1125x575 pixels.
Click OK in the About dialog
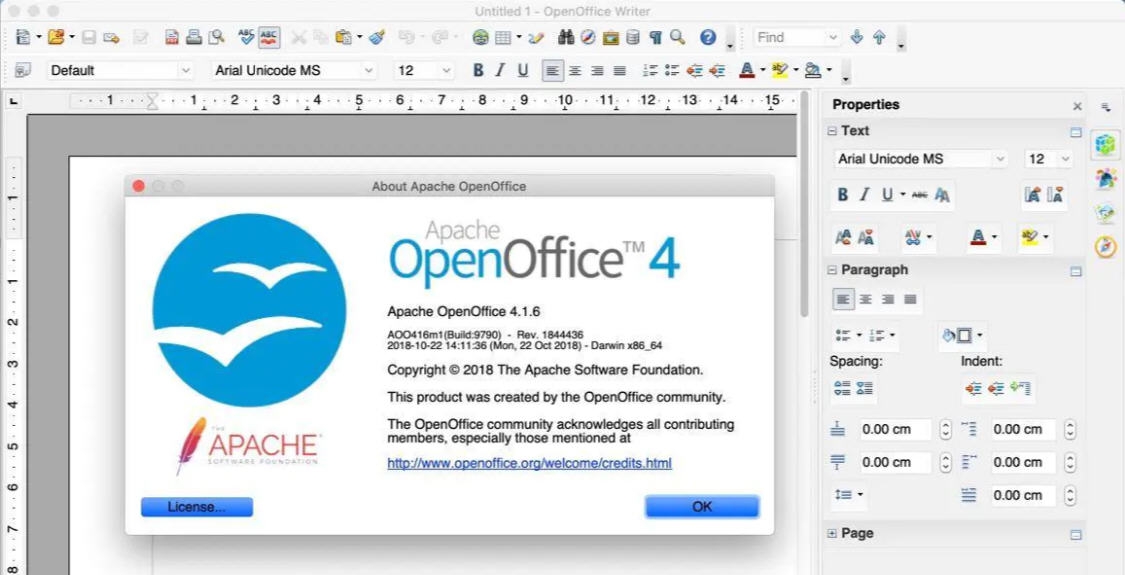(x=702, y=506)
